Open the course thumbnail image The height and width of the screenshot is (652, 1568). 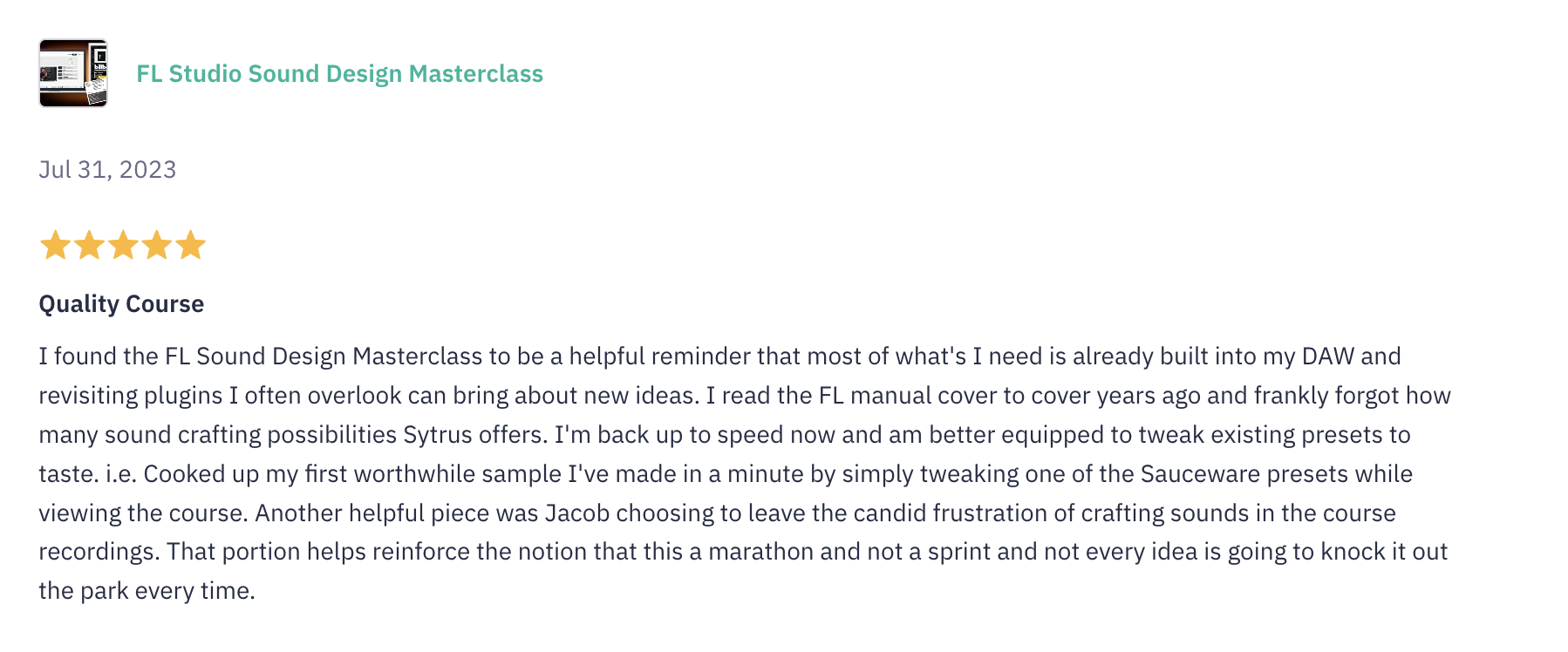click(73, 73)
